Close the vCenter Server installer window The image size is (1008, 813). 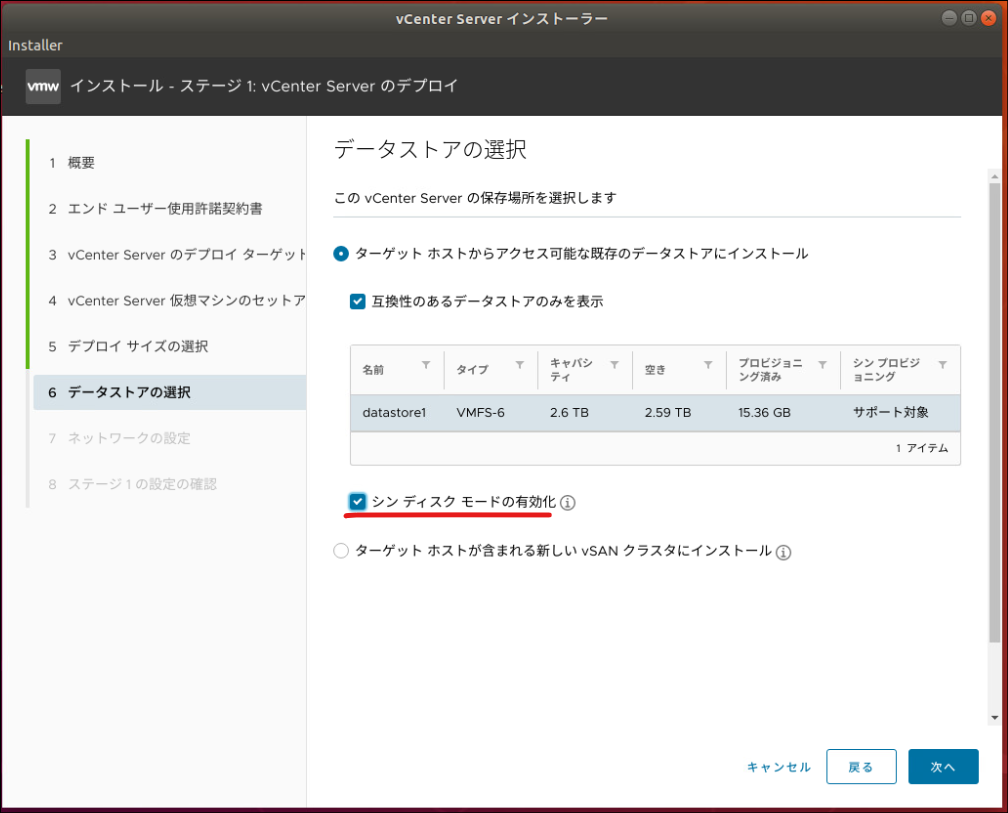pyautogui.click(x=989, y=18)
